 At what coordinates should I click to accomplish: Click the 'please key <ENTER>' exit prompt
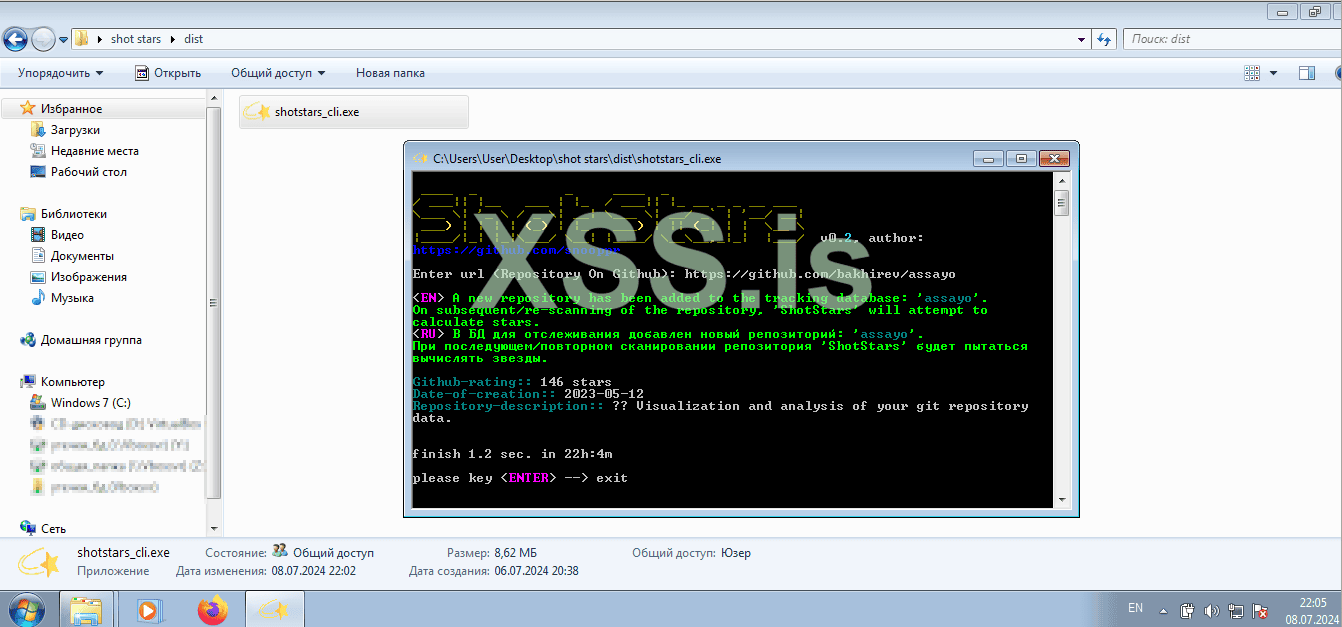pyautogui.click(x=520, y=478)
